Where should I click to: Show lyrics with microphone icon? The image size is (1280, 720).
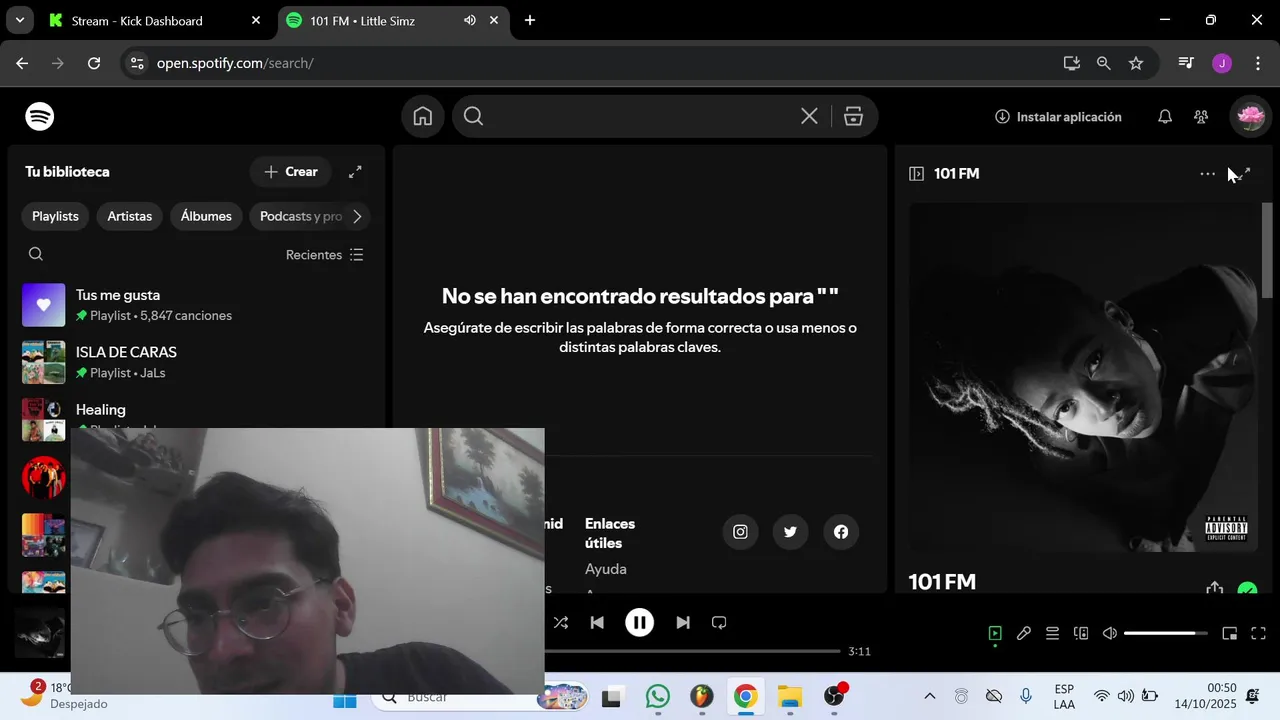coord(1024,633)
